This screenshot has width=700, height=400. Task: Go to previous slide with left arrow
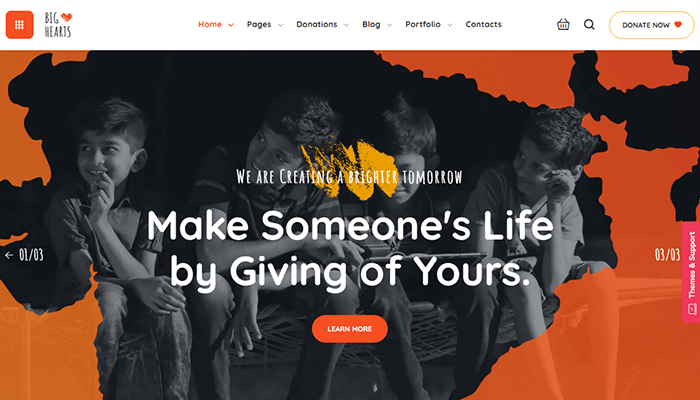pyautogui.click(x=9, y=255)
